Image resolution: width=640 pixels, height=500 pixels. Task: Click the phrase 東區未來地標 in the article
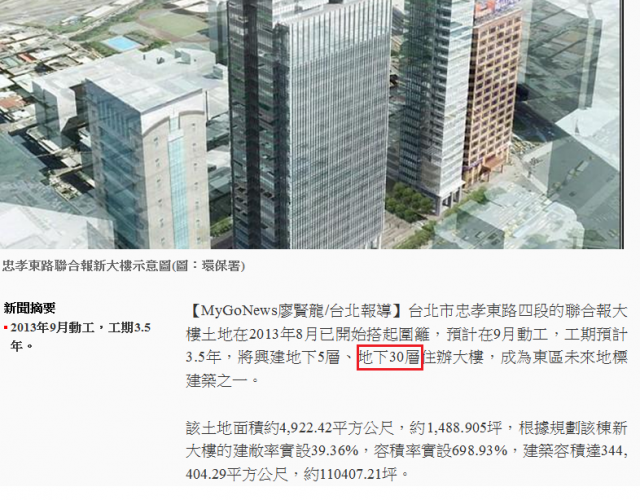click(580, 358)
